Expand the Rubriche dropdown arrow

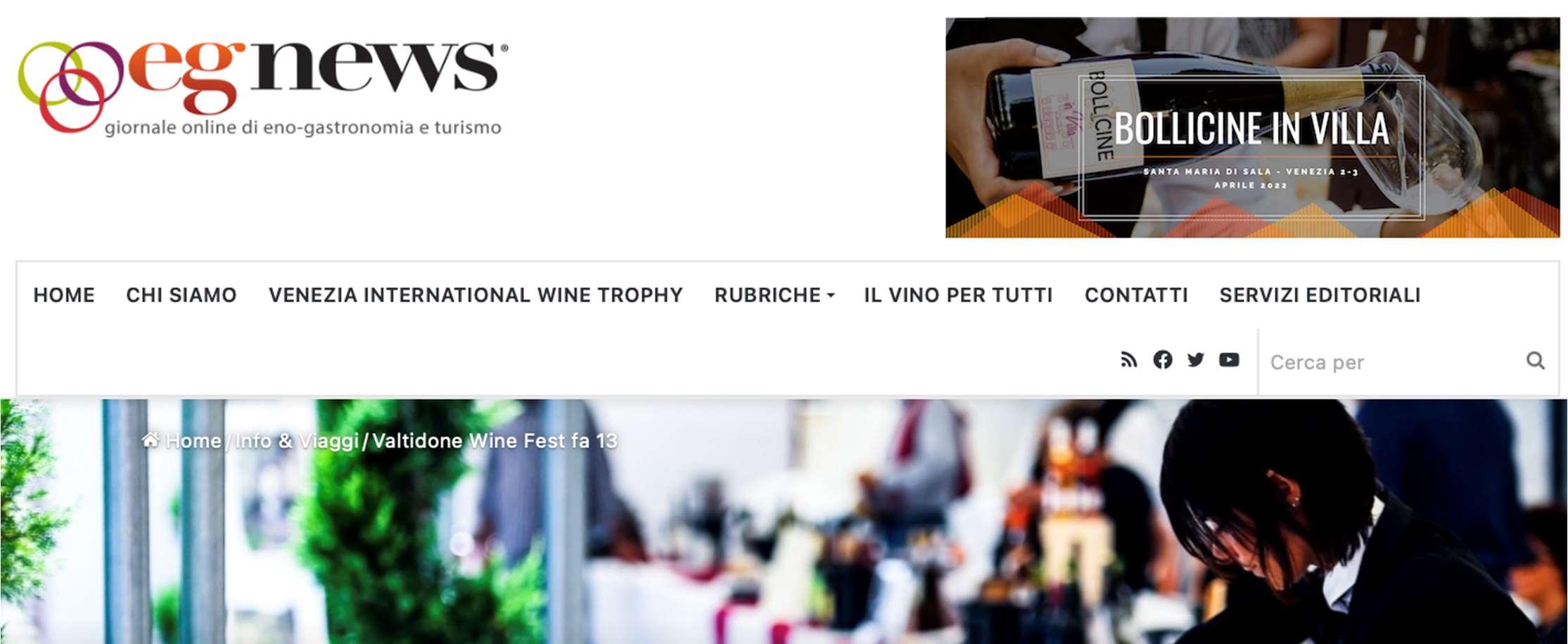pos(831,296)
